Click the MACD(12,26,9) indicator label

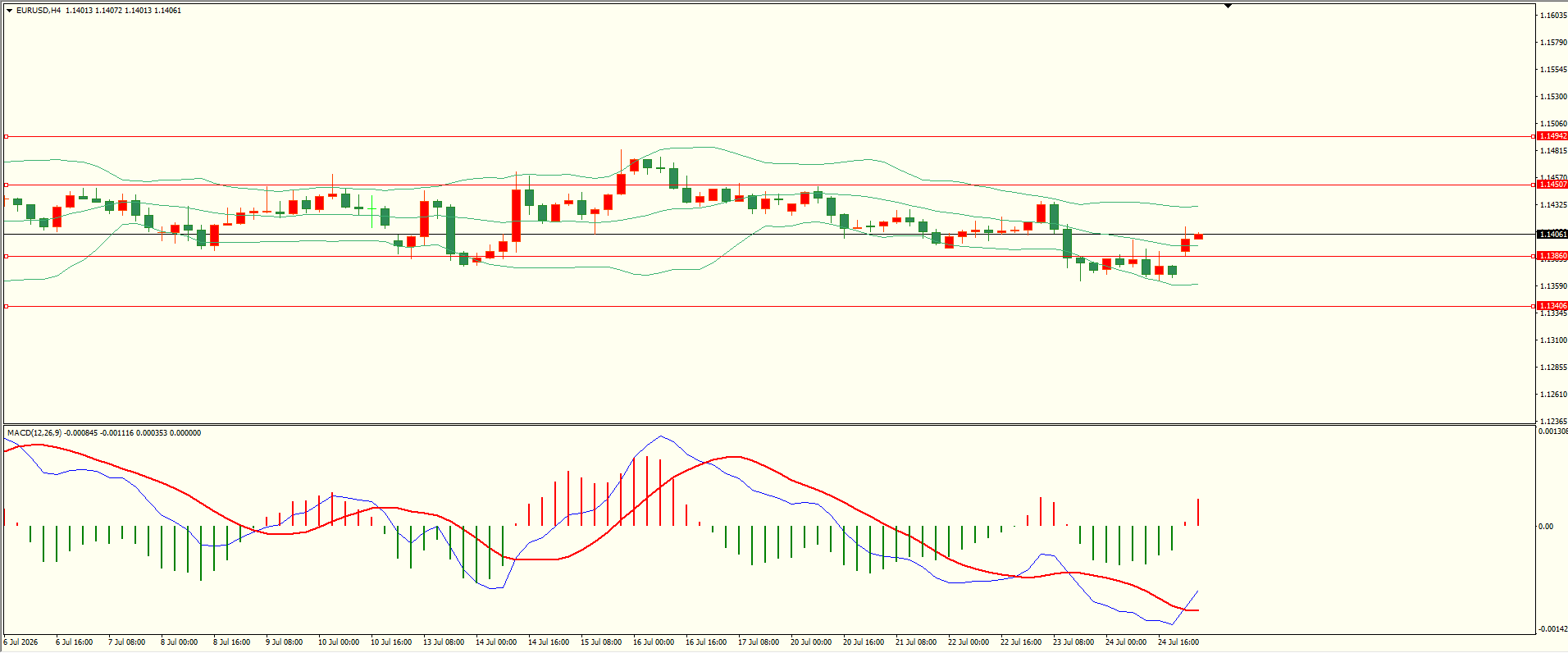(x=34, y=433)
